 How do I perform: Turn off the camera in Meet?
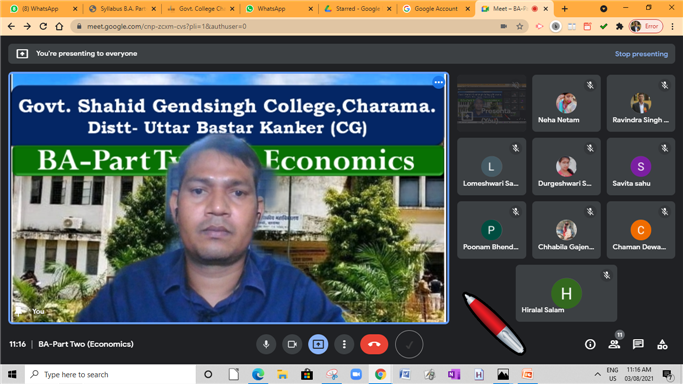point(292,344)
